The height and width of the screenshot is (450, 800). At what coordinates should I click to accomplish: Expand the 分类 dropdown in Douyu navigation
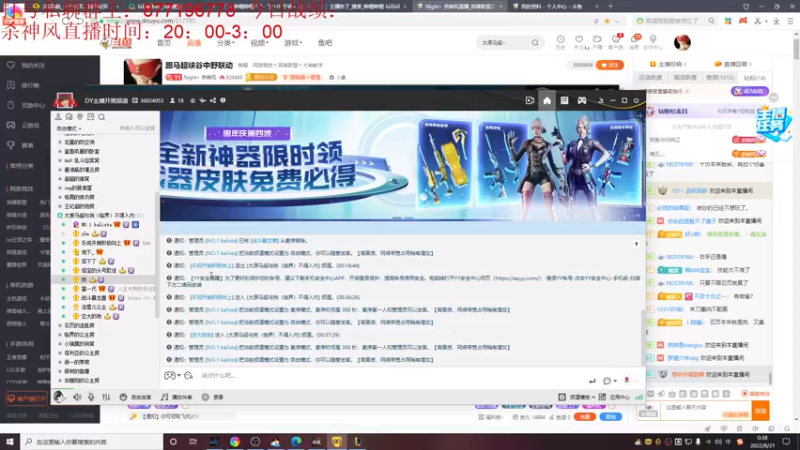226,43
